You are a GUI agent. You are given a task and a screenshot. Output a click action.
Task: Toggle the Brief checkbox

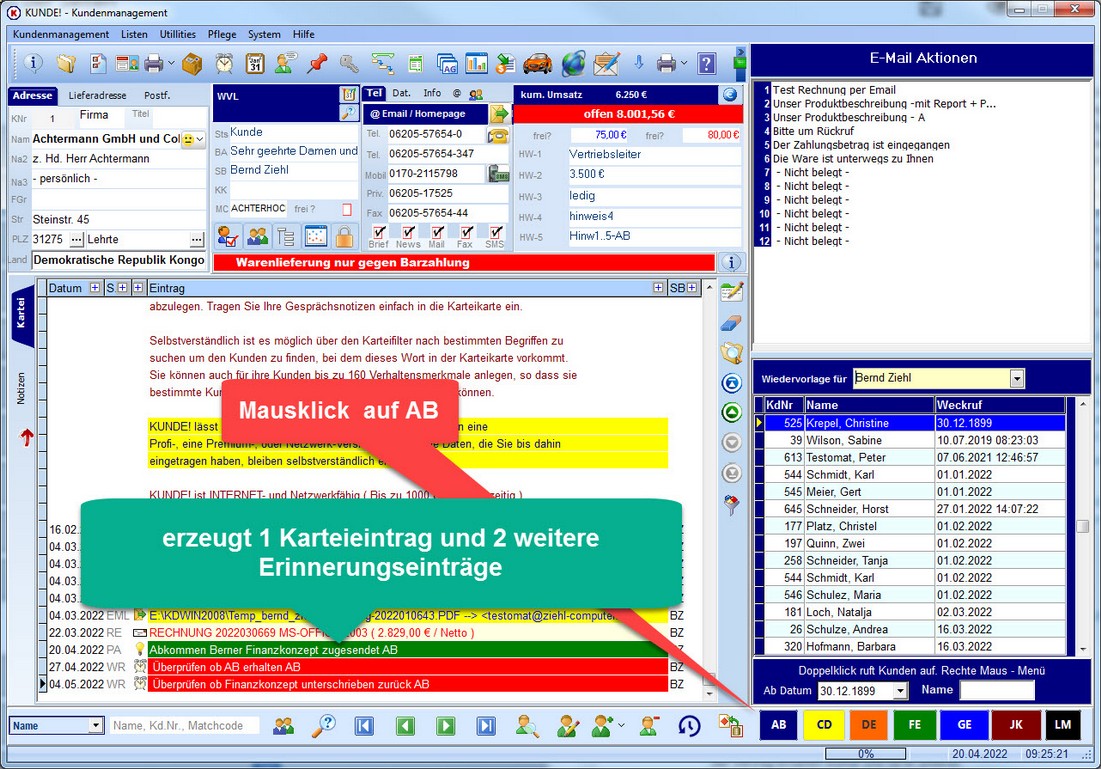click(x=379, y=232)
